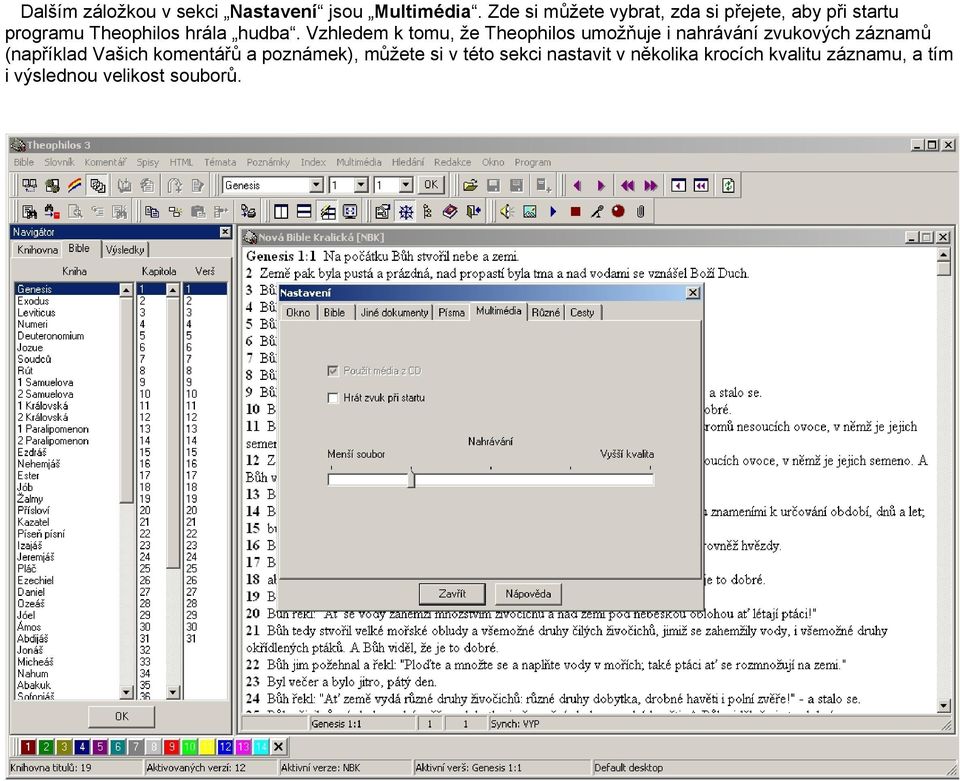Image resolution: width=960 pixels, height=781 pixels.
Task: Click scroll-up arrow of Kniha list
Action: [x=126, y=289]
